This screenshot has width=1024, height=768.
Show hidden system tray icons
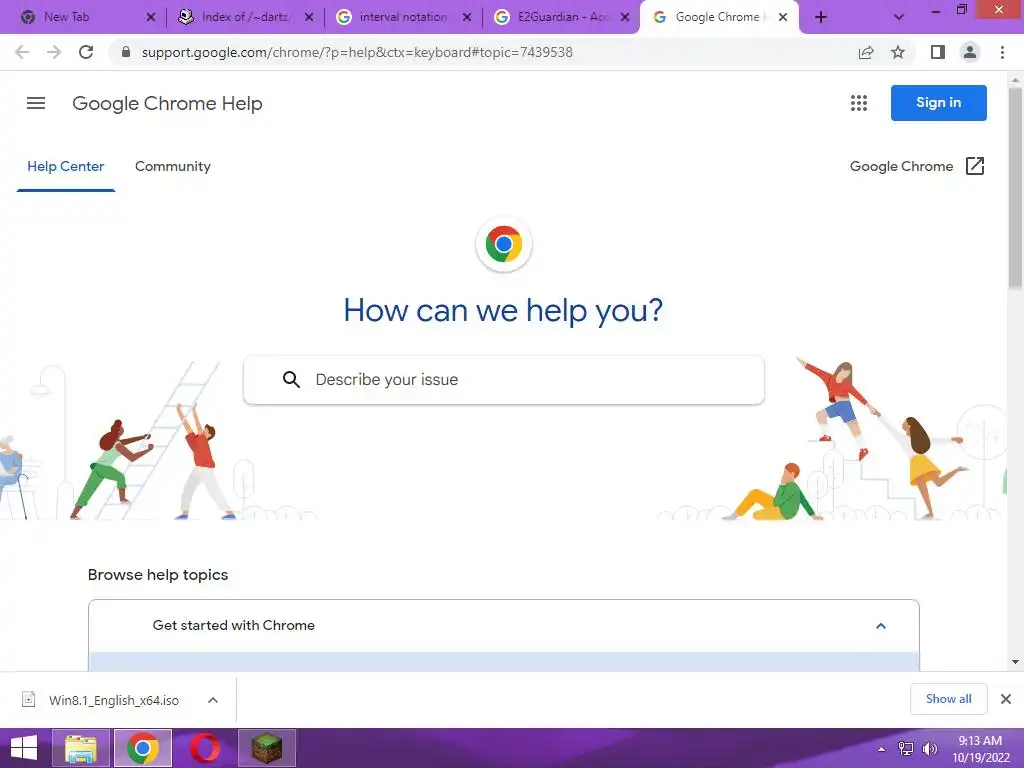point(882,749)
